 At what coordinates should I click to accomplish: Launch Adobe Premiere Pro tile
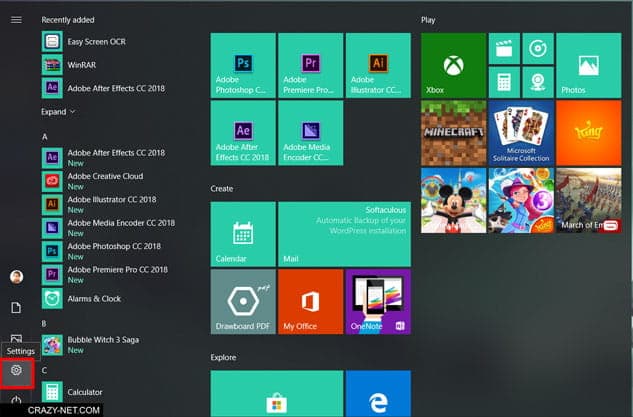310,65
